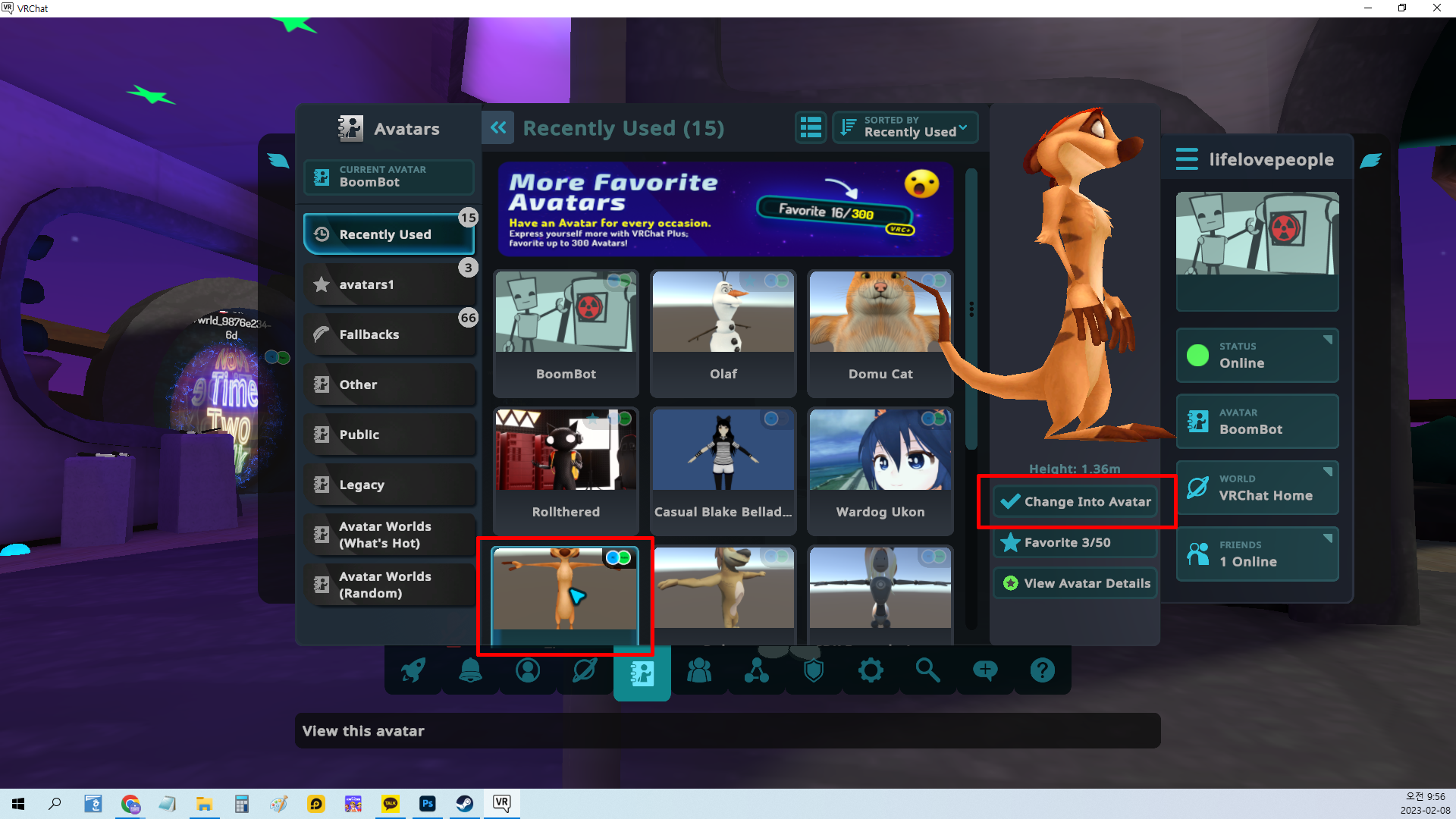This screenshot has width=1456, height=819.
Task: Expand the World VRChat Home panel
Action: (1257, 488)
